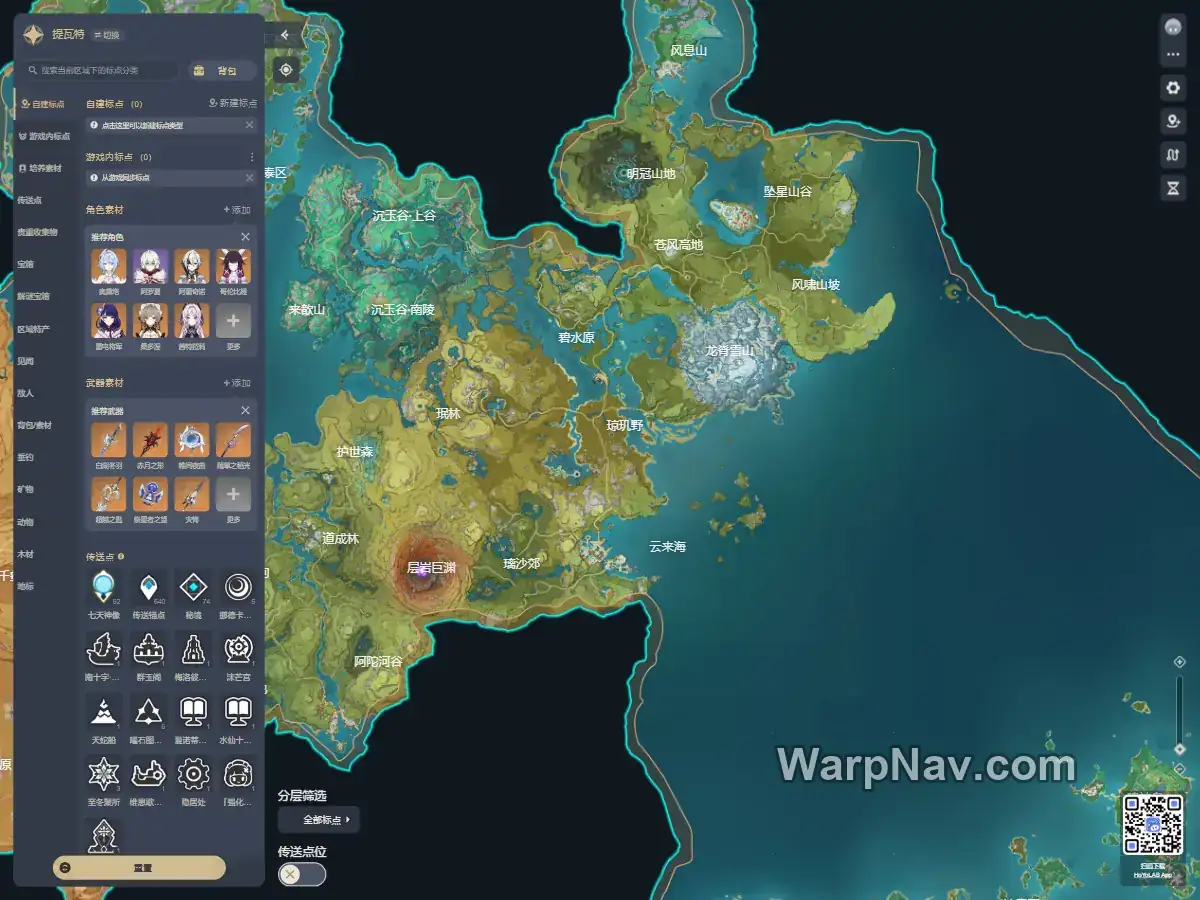
Task: Jump to the 木材 sidebar category
Action: [25, 554]
